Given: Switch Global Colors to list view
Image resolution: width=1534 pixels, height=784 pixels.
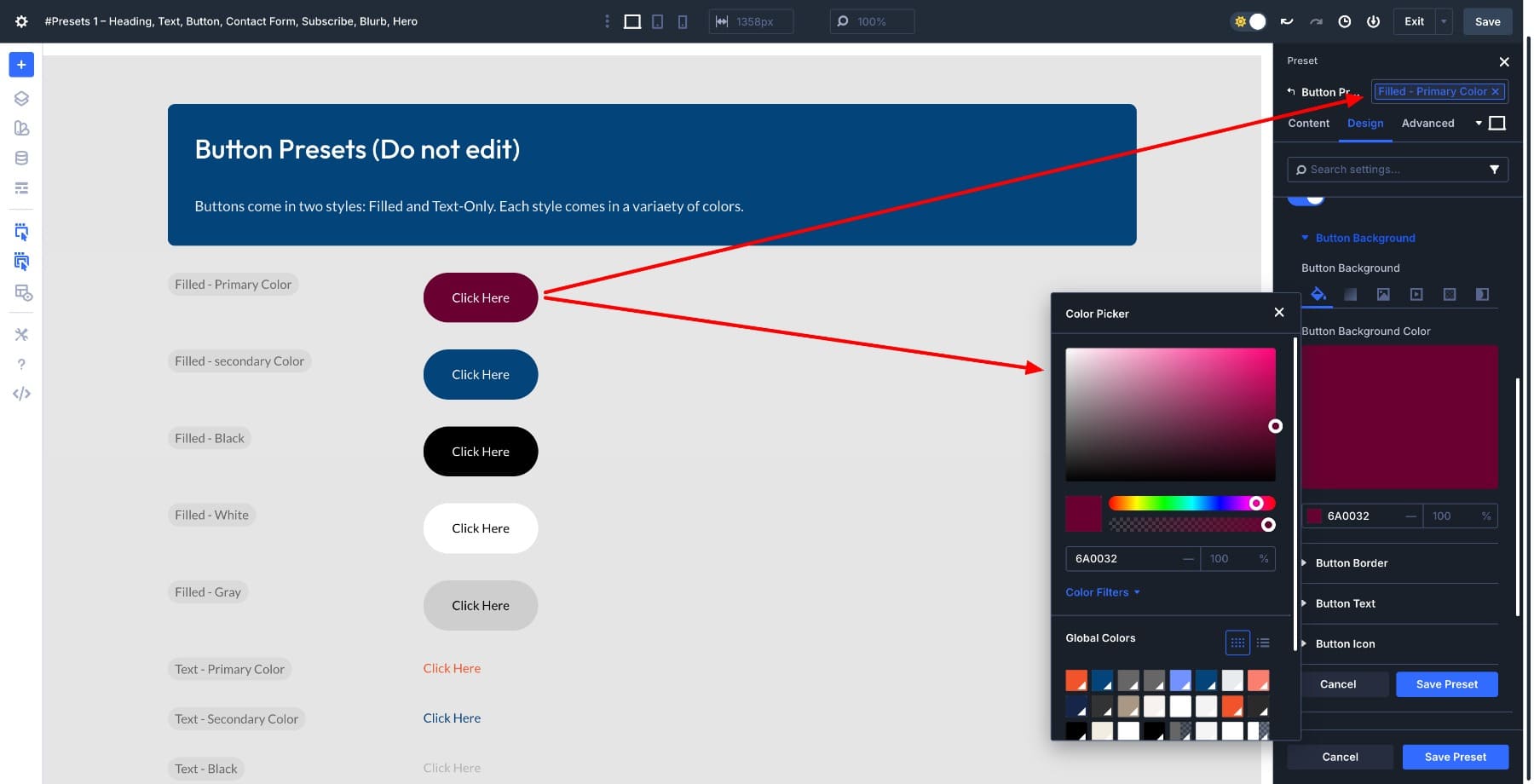Looking at the screenshot, I should tap(1263, 642).
